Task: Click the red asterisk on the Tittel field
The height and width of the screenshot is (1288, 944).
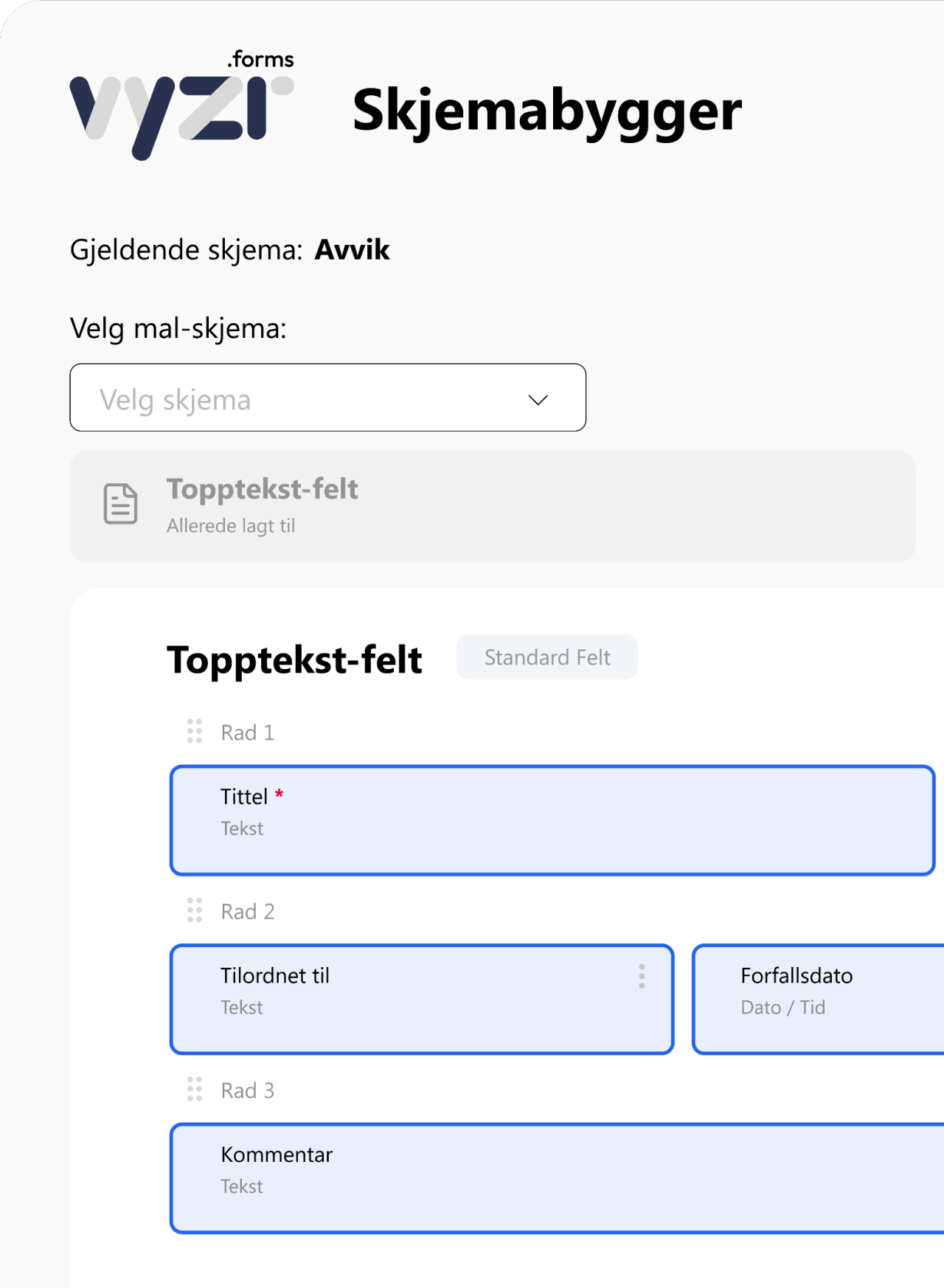Action: (x=280, y=795)
